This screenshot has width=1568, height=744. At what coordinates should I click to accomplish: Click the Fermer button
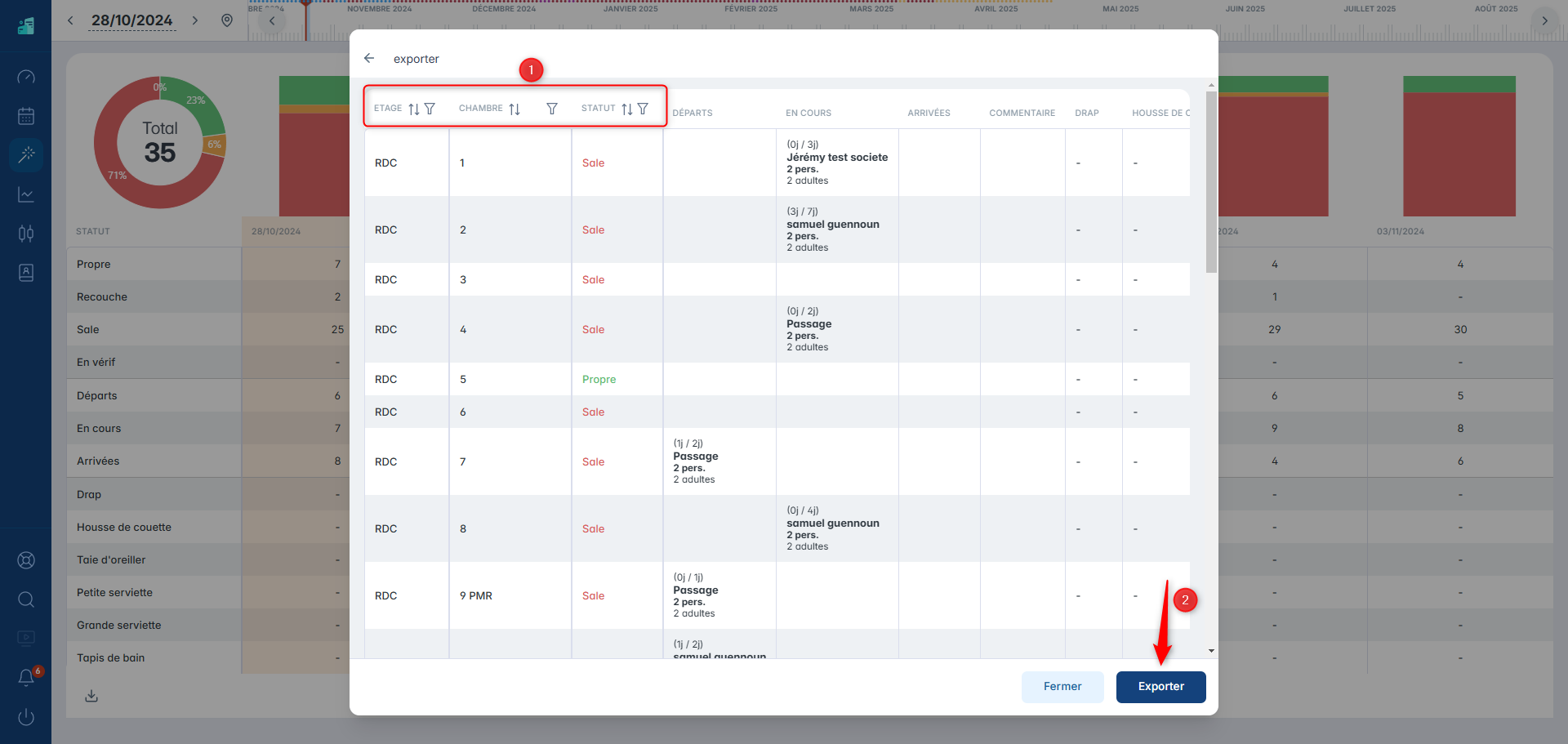pyautogui.click(x=1062, y=687)
